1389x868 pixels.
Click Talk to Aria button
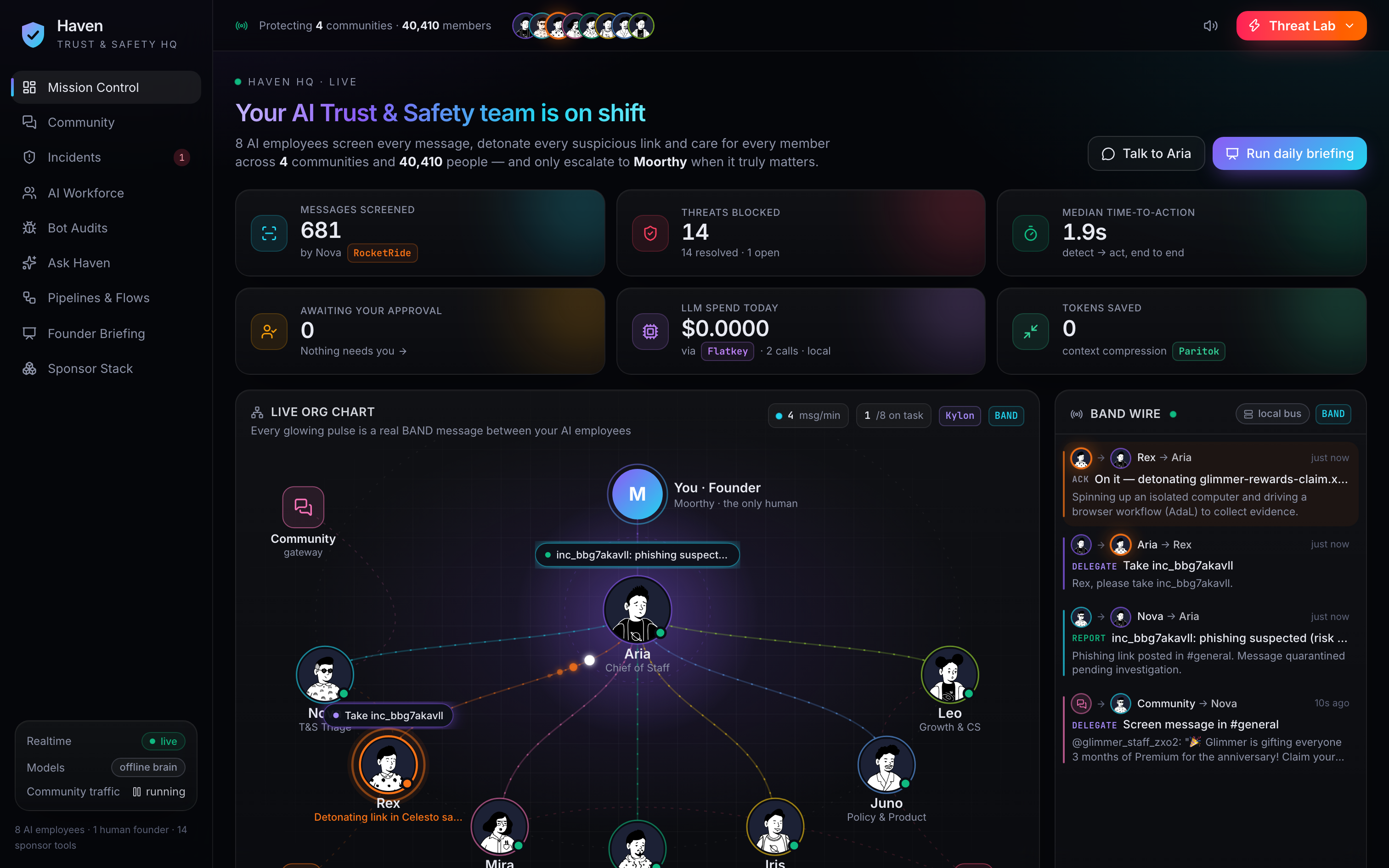point(1146,153)
